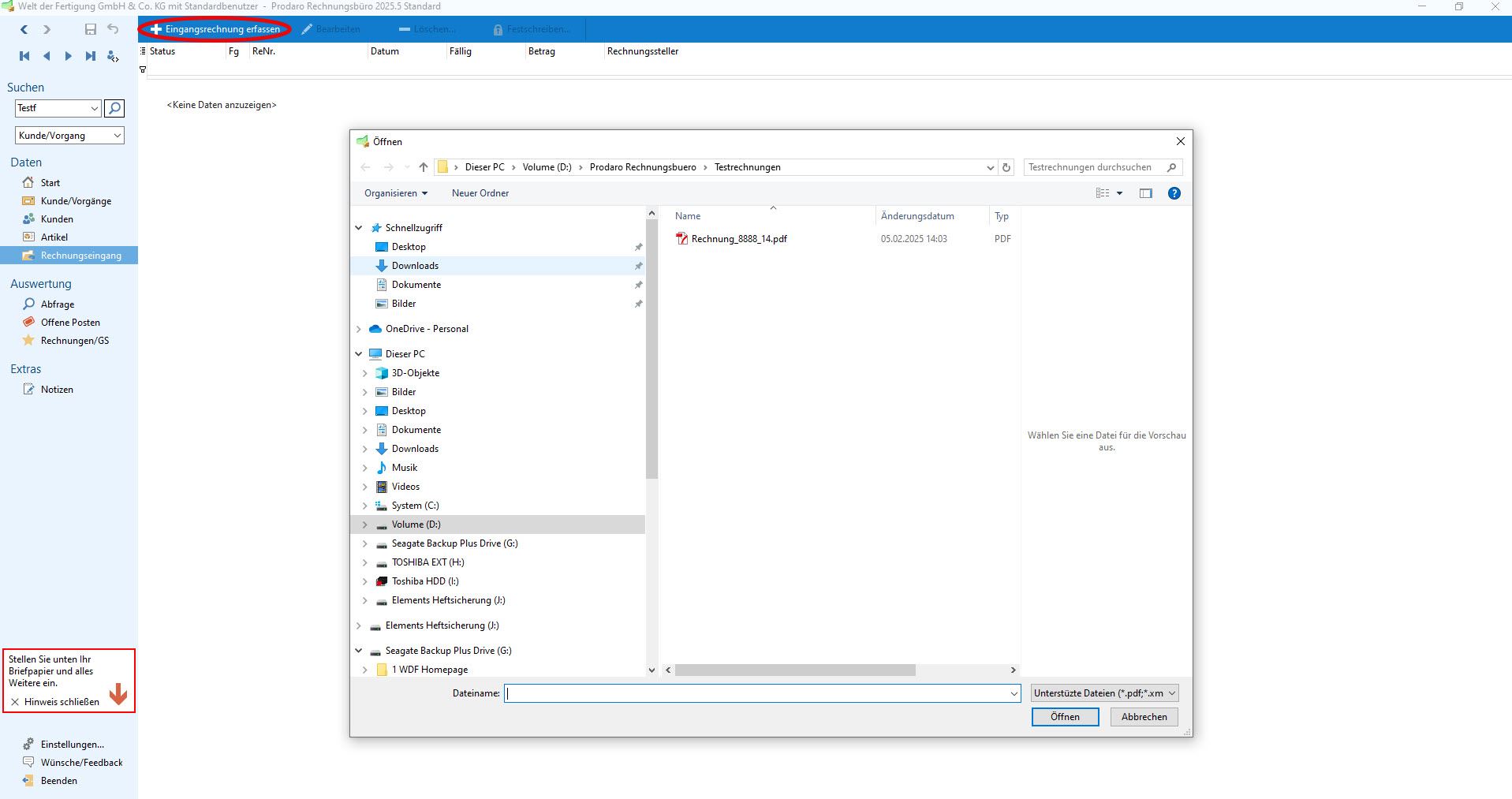Click the up-folder arrow in Öffnen dialog
Screen dimensions: 1512x799
click(x=424, y=167)
